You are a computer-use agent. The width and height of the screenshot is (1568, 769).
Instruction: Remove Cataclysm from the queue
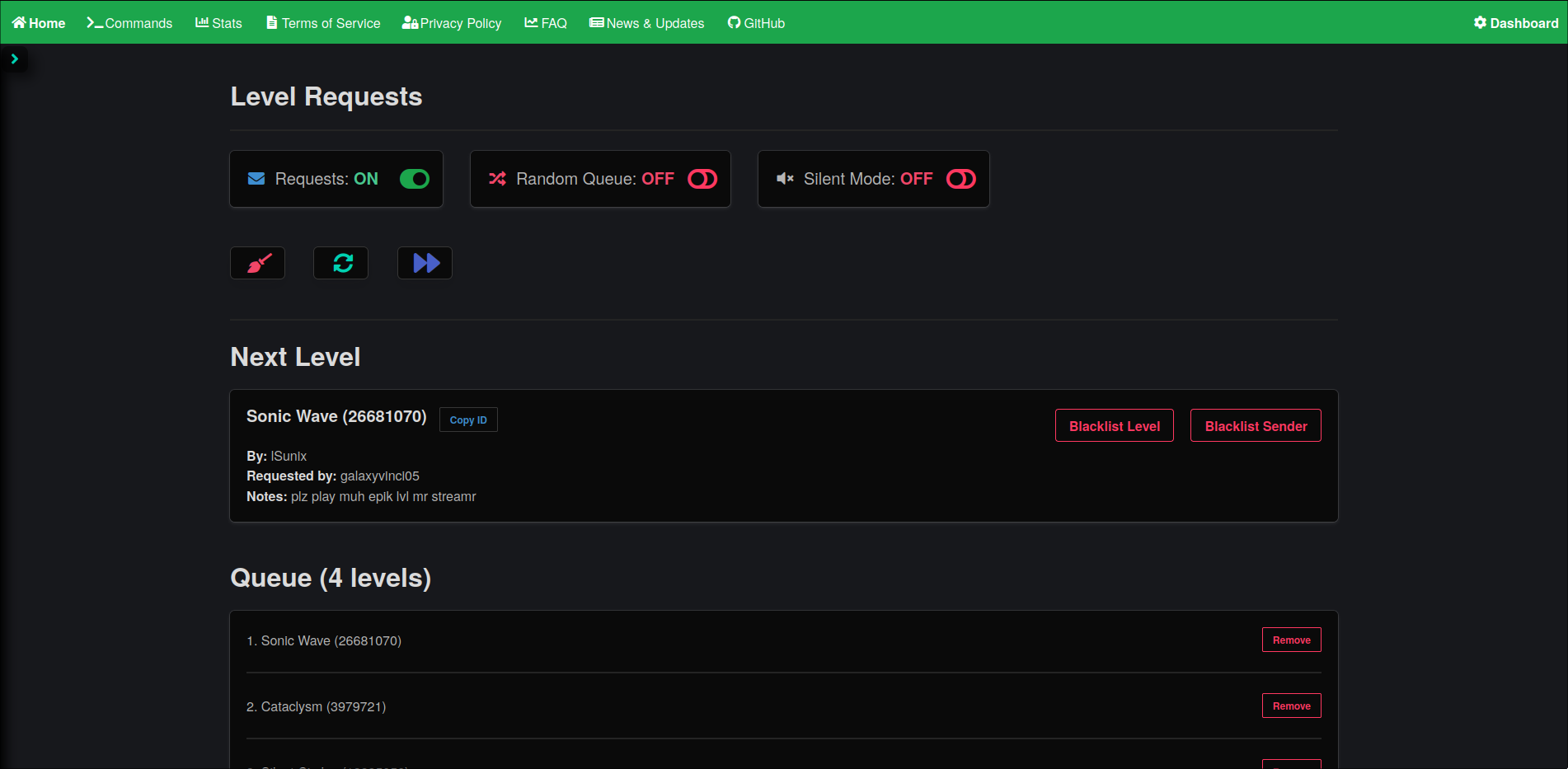coord(1291,706)
